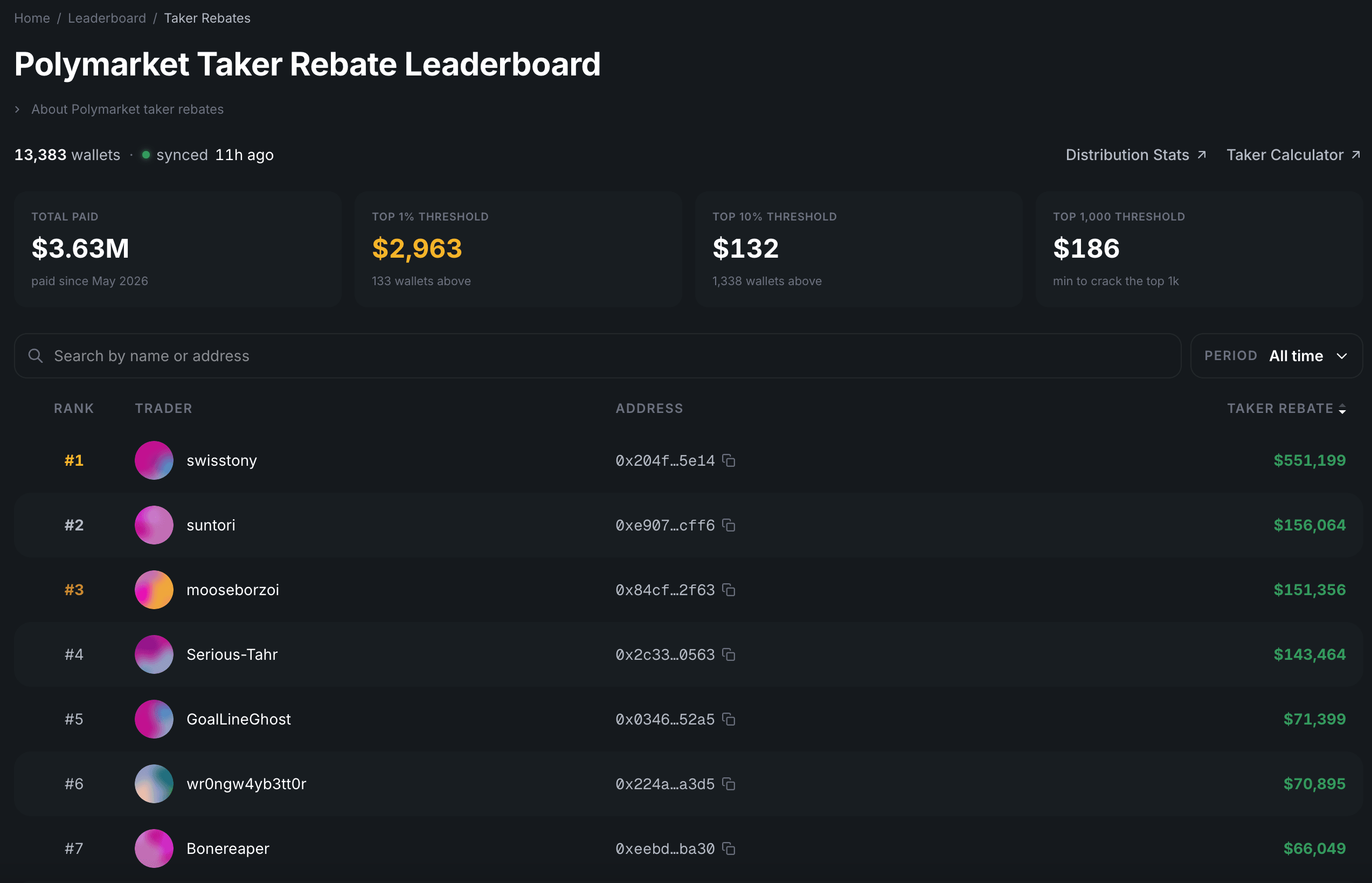This screenshot has height=883, width=1372.
Task: Copy suntori address 0xe907…cff6
Action: 729,525
